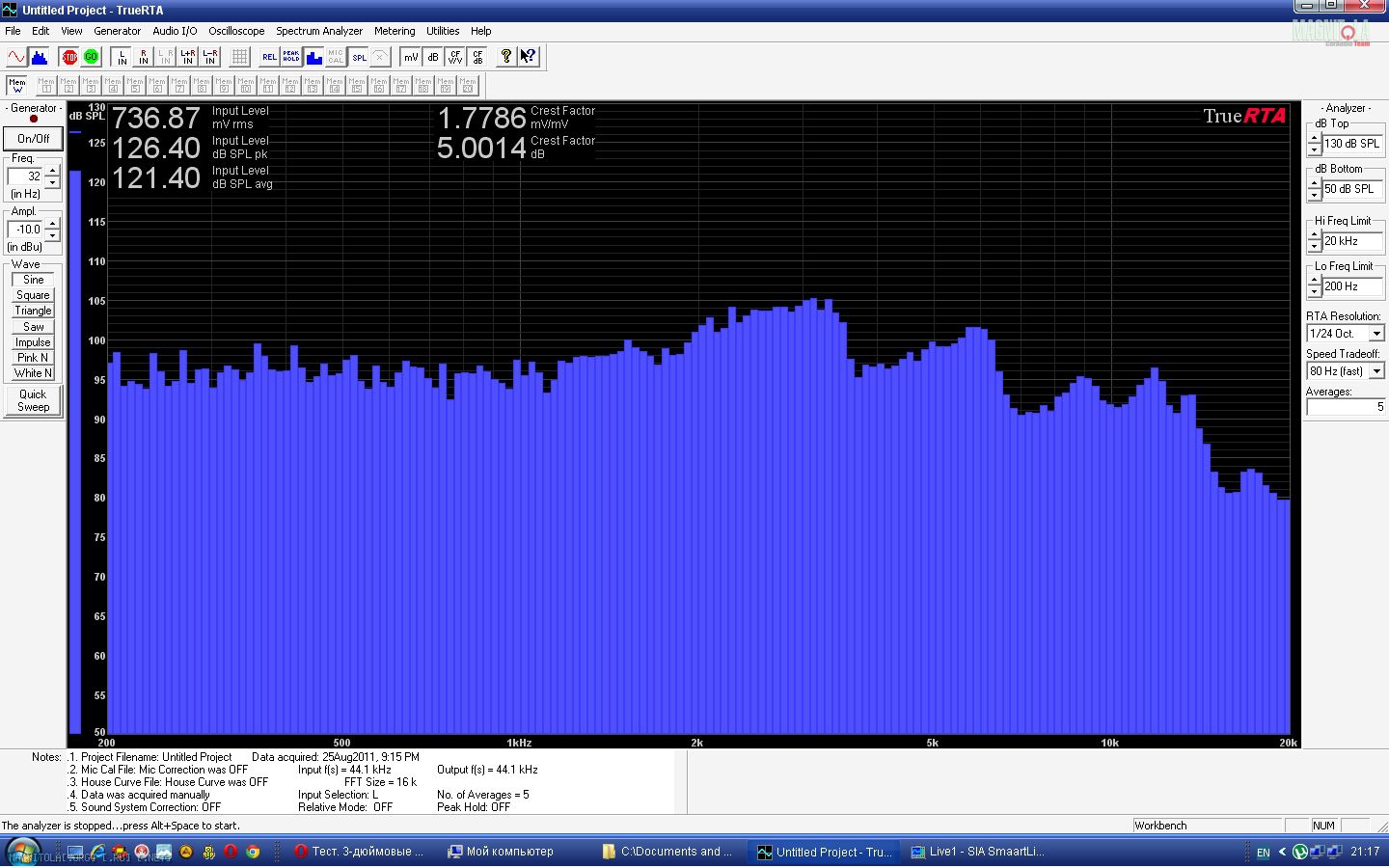Open the Spectrum Analyzer menu
Image resolution: width=1389 pixels, height=868 pixels.
(x=318, y=31)
